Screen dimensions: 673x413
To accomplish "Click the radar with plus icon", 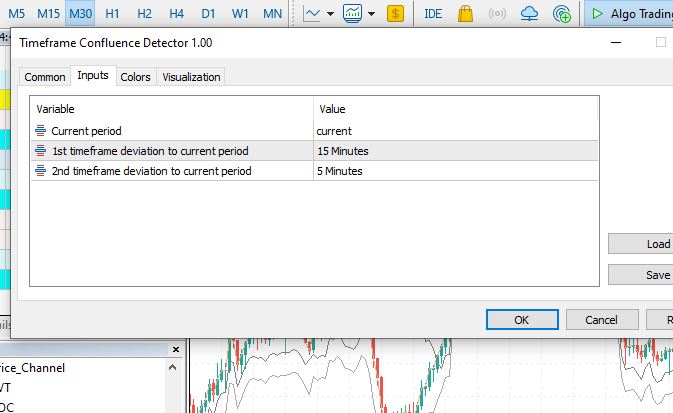I will coord(562,14).
